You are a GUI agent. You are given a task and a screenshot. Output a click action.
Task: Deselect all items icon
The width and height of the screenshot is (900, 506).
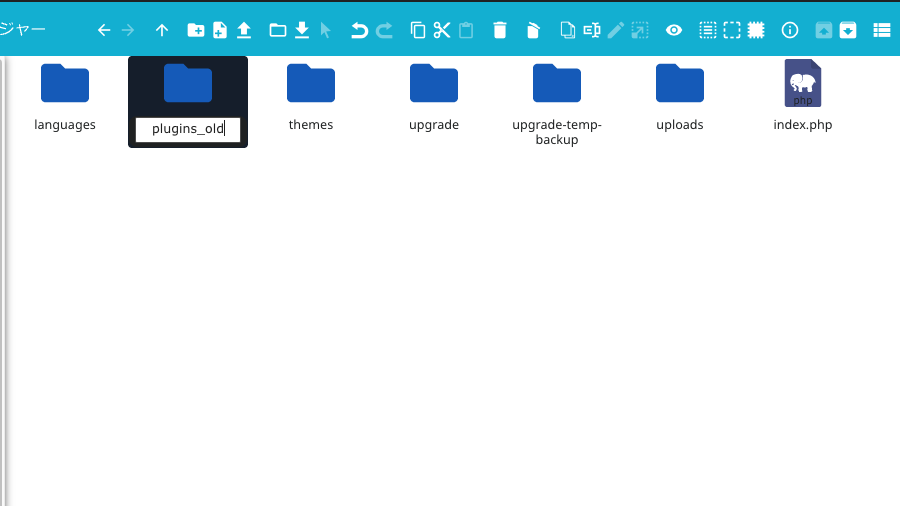click(x=732, y=30)
